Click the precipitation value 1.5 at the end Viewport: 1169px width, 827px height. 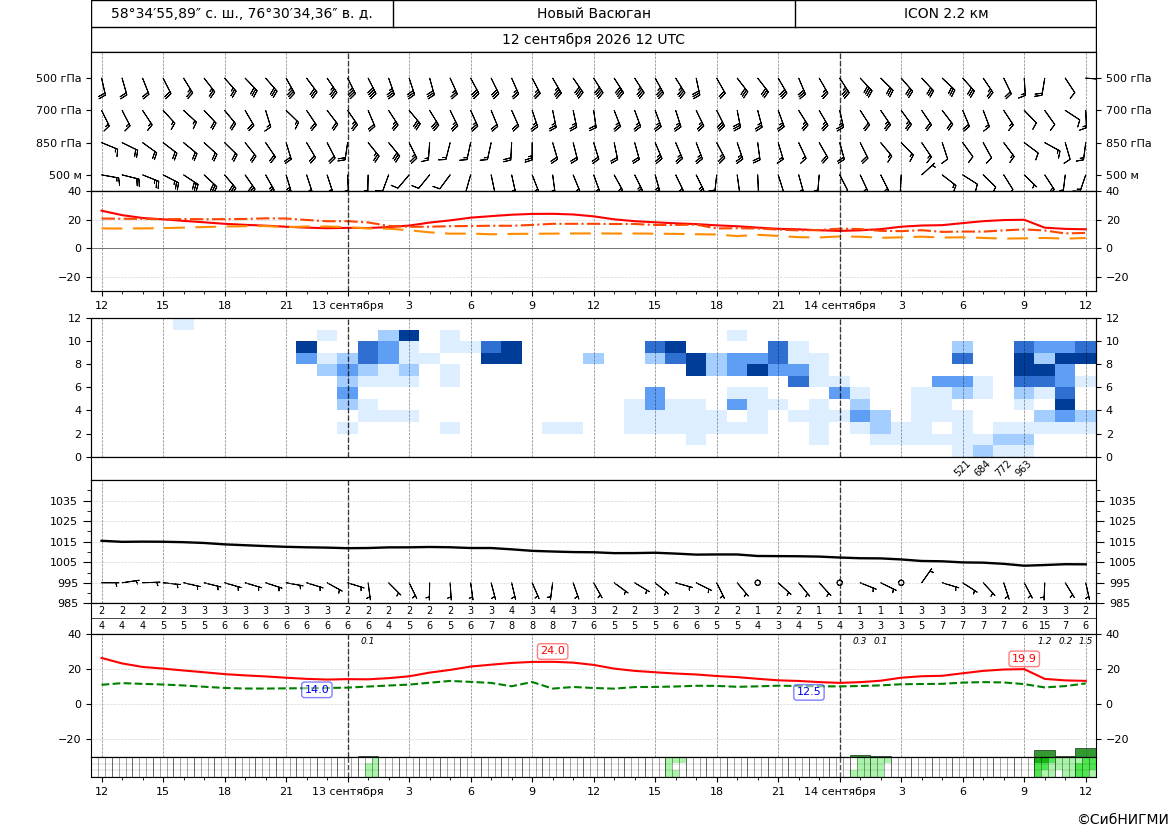[1086, 641]
